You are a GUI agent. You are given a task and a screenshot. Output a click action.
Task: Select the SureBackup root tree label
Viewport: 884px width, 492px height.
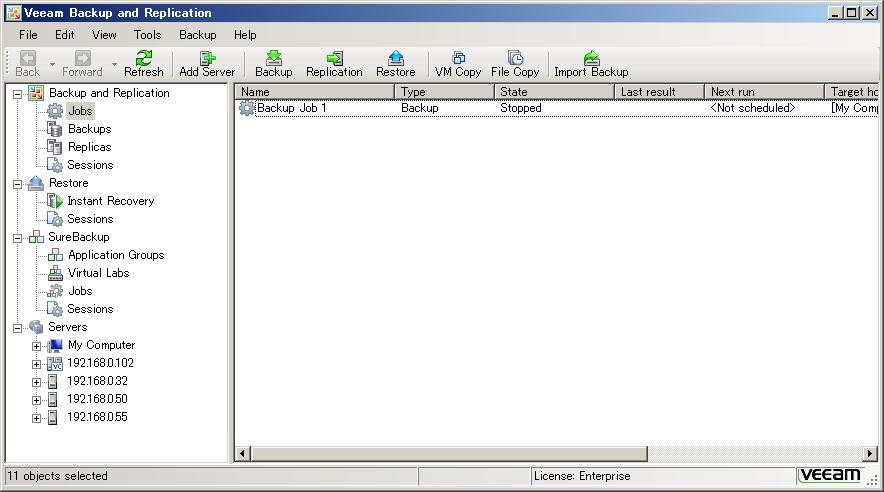click(x=79, y=237)
